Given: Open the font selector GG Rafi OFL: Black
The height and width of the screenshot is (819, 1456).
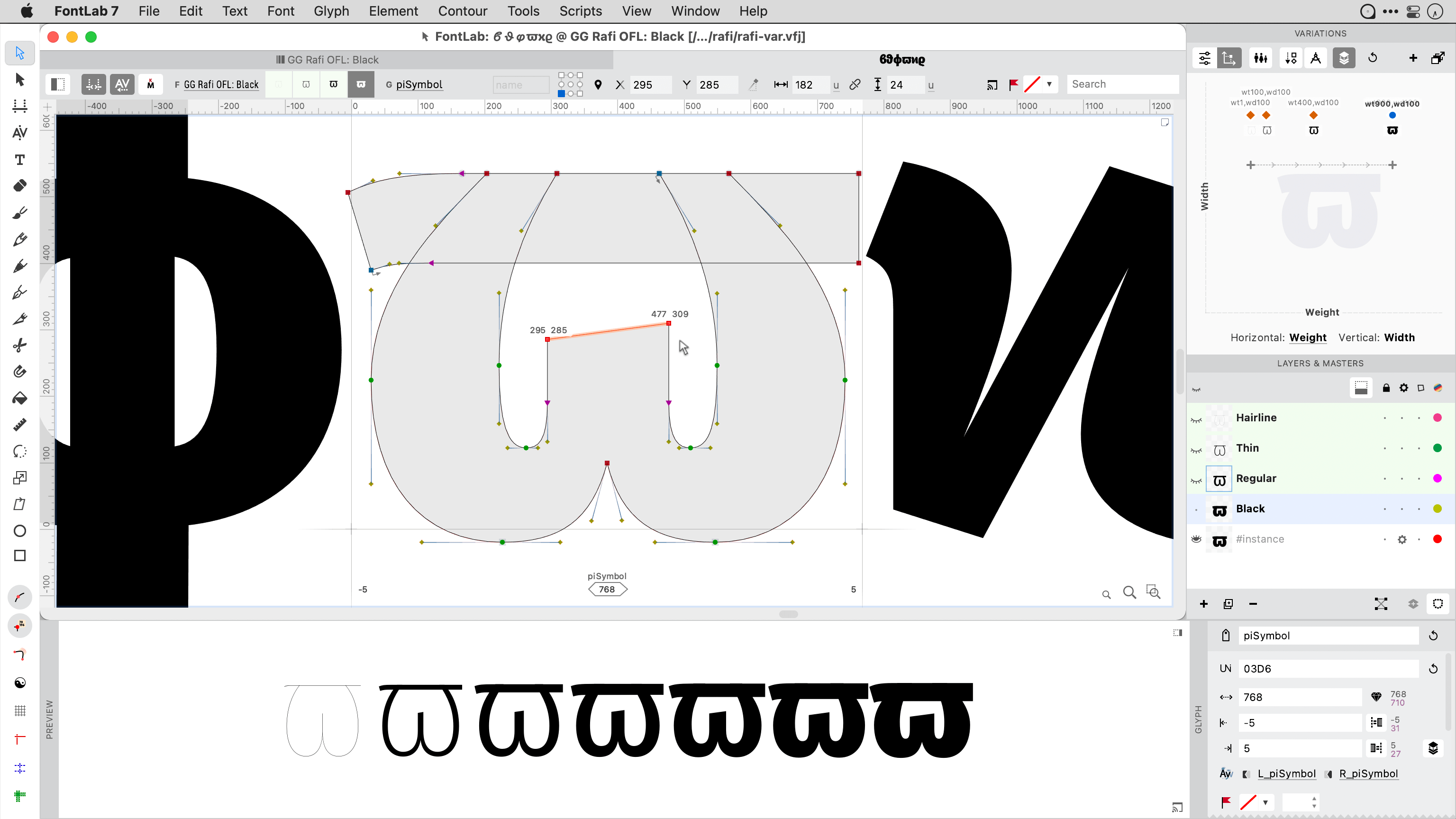Looking at the screenshot, I should pos(221,84).
